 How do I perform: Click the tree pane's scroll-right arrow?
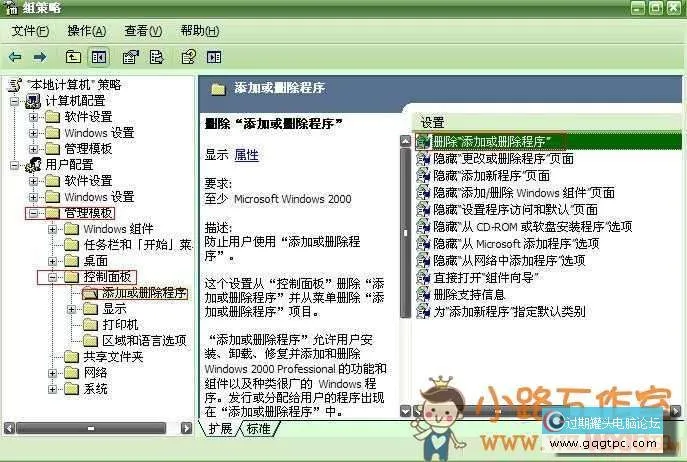point(187,428)
